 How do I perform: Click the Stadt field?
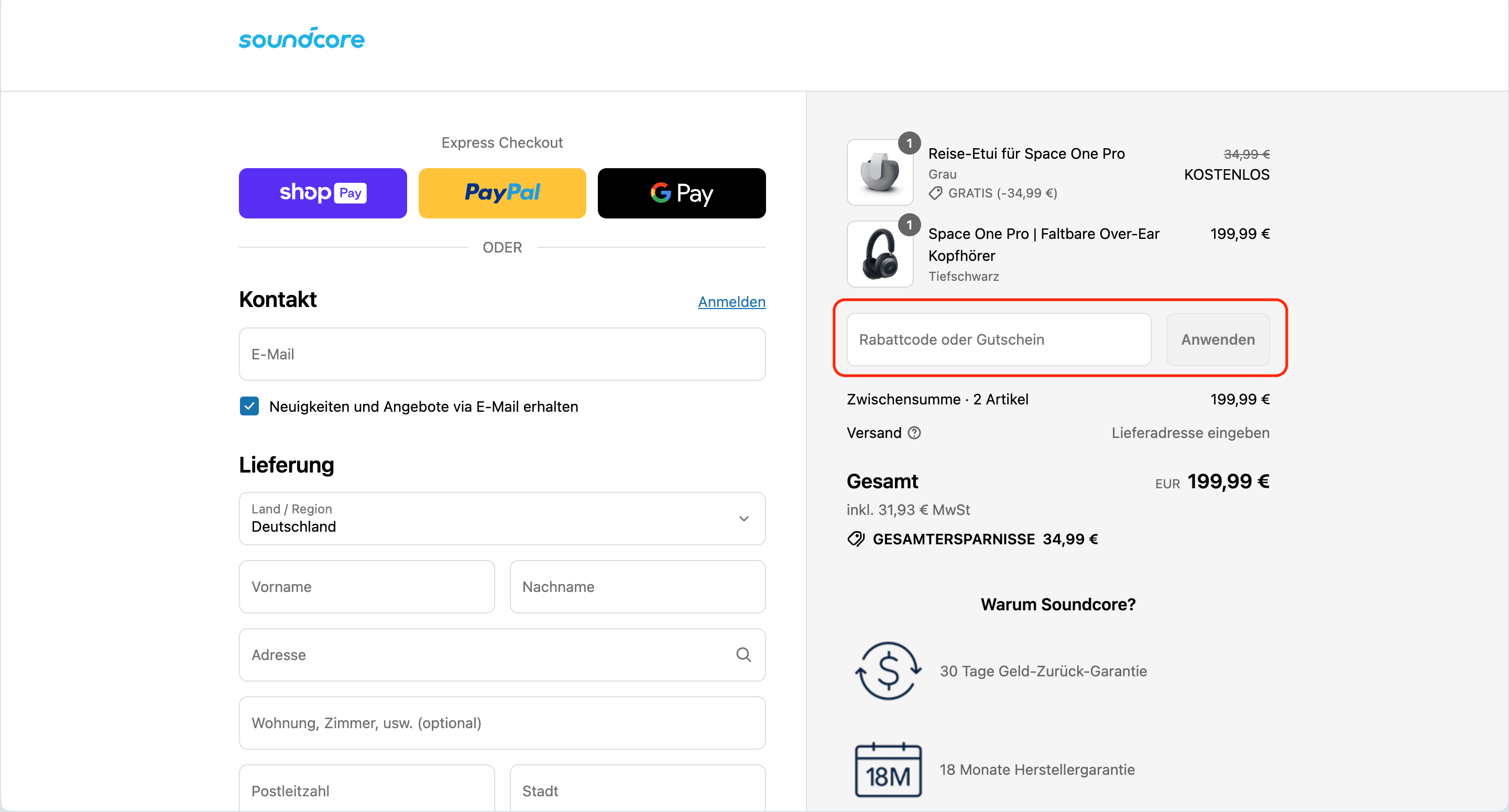pyautogui.click(x=637, y=788)
